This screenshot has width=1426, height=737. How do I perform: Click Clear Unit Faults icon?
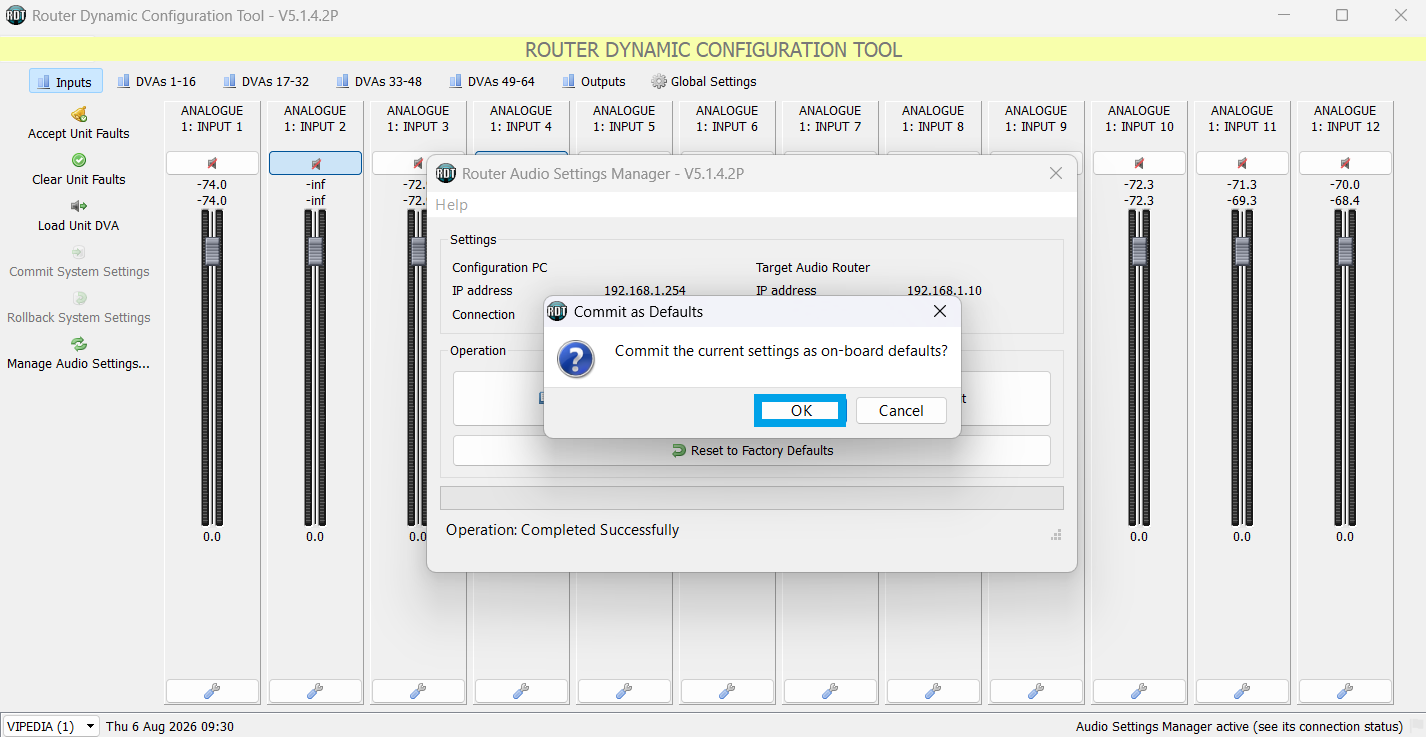(79, 160)
